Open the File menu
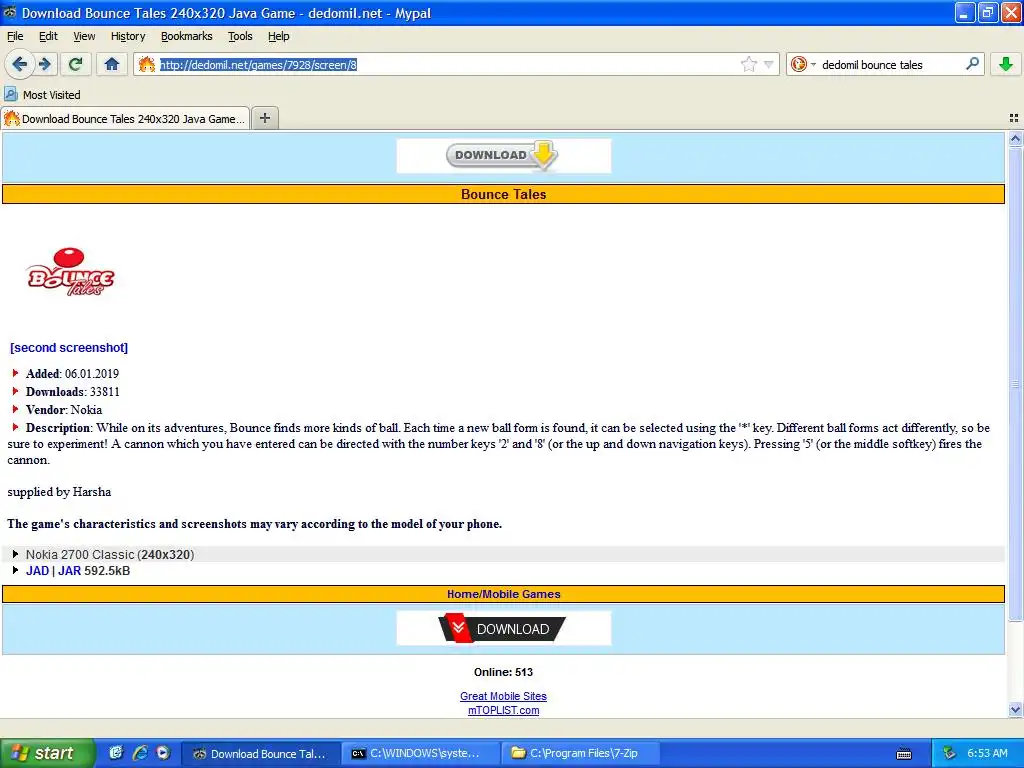Image resolution: width=1024 pixels, height=768 pixels. [x=15, y=36]
